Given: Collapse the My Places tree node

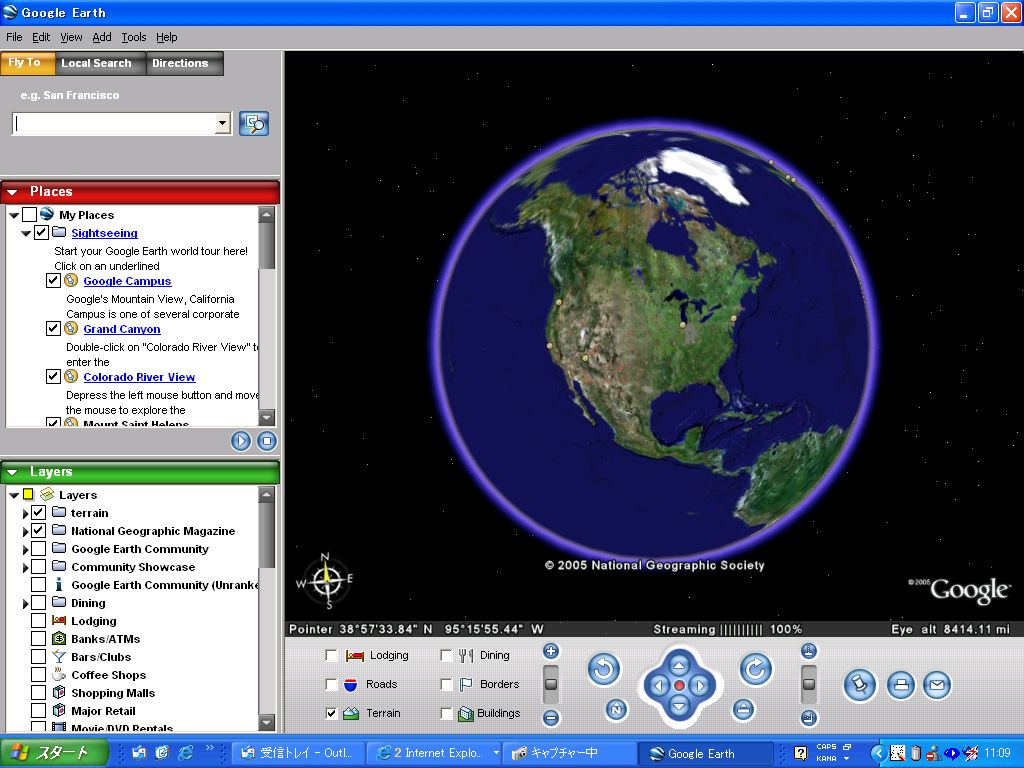Looking at the screenshot, I should tap(14, 215).
